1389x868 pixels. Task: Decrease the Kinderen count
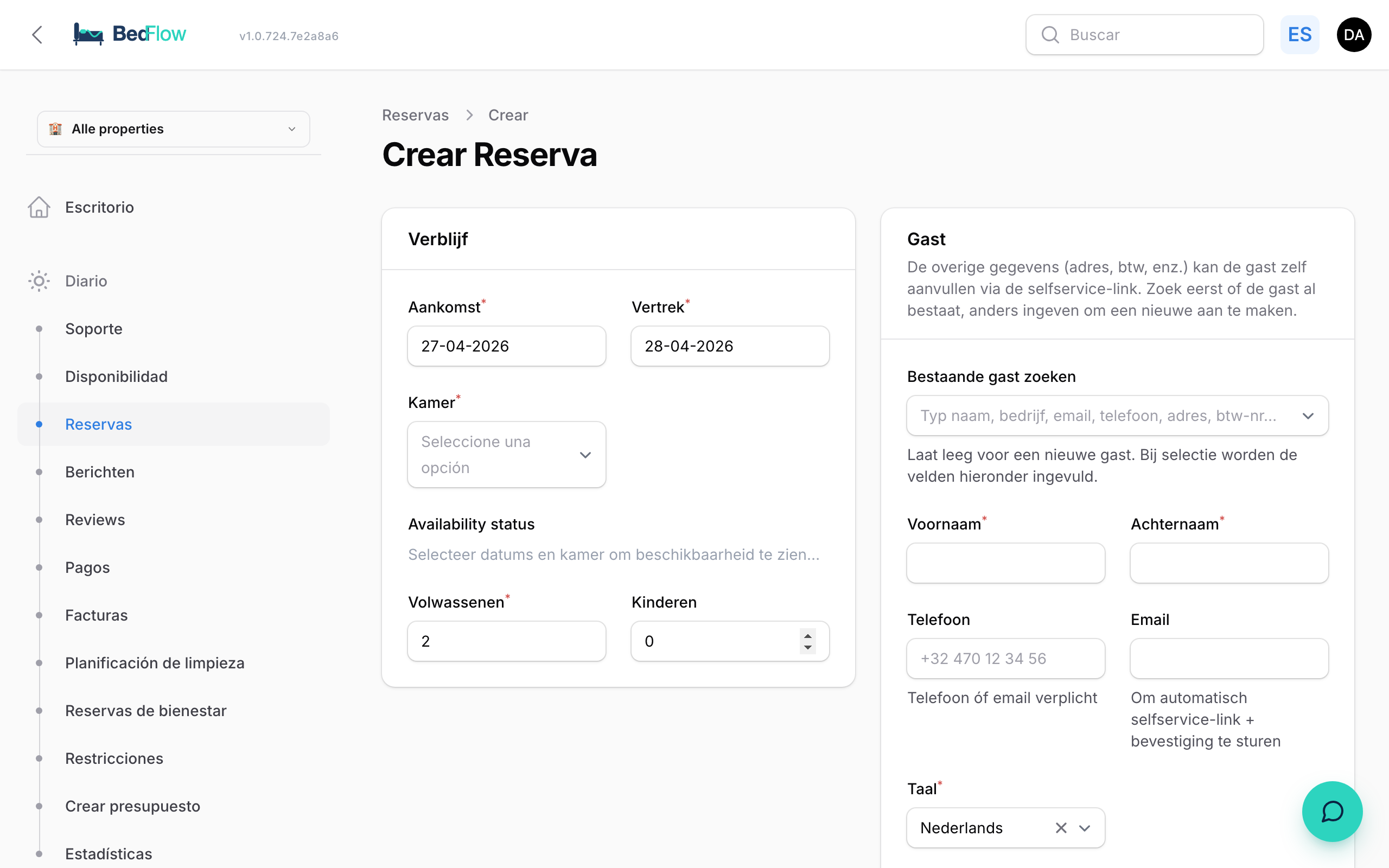coord(807,647)
